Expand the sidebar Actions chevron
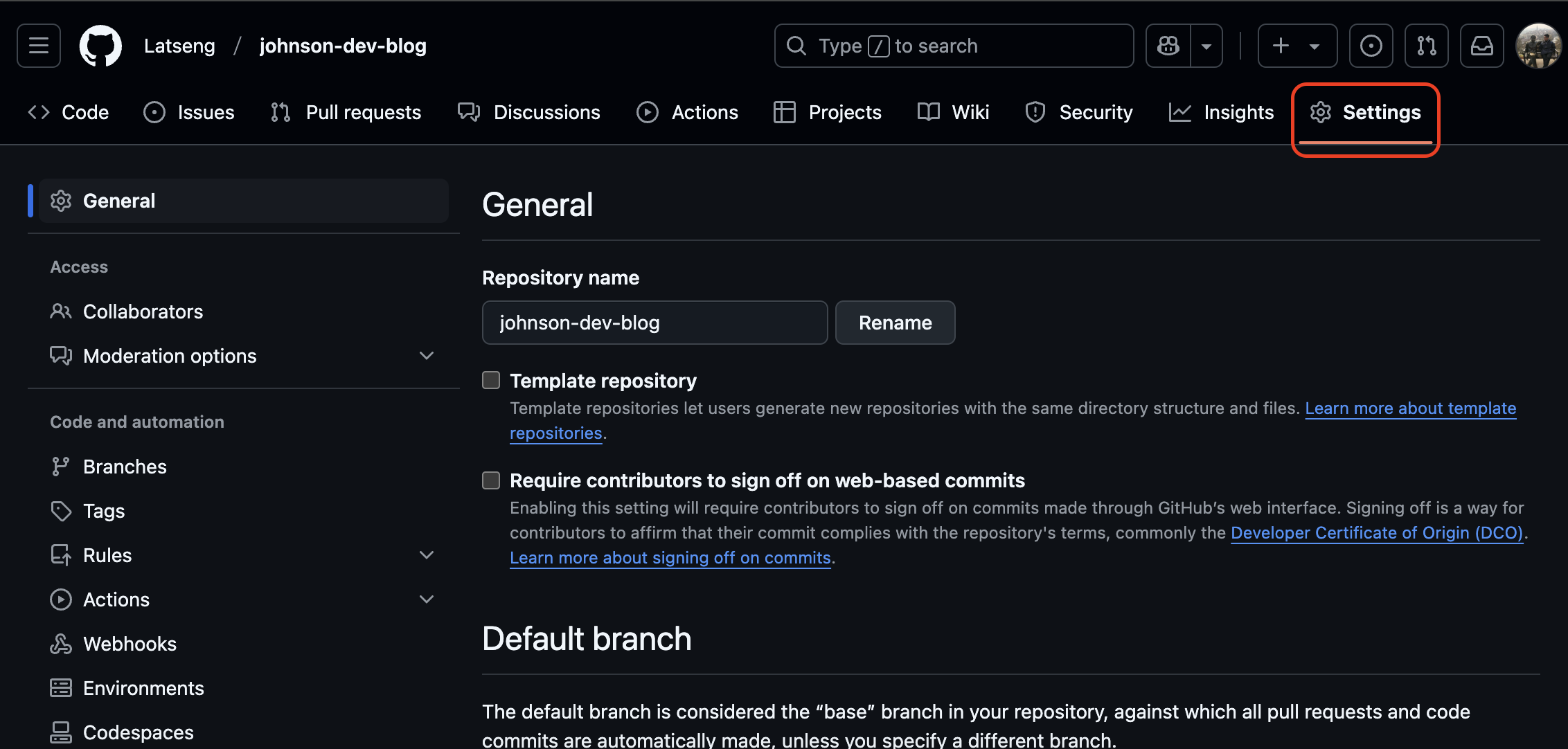This screenshot has height=749, width=1568. tap(427, 599)
